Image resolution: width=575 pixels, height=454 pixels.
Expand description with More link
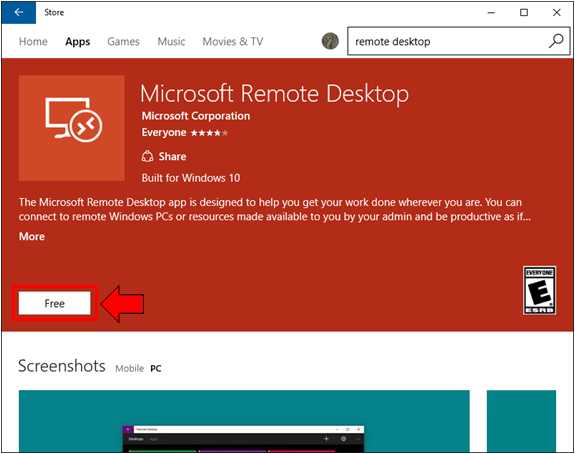(x=32, y=237)
